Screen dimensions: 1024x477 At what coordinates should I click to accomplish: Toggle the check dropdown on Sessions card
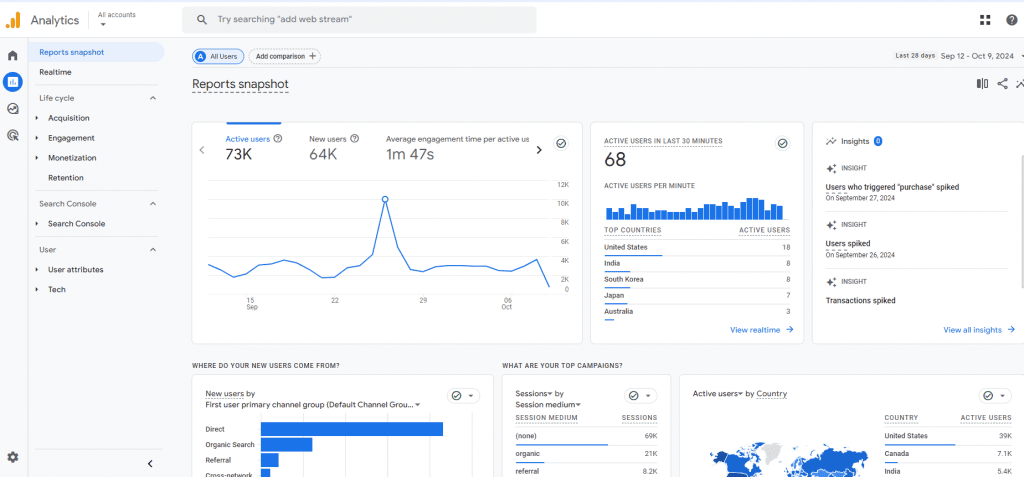(641, 395)
